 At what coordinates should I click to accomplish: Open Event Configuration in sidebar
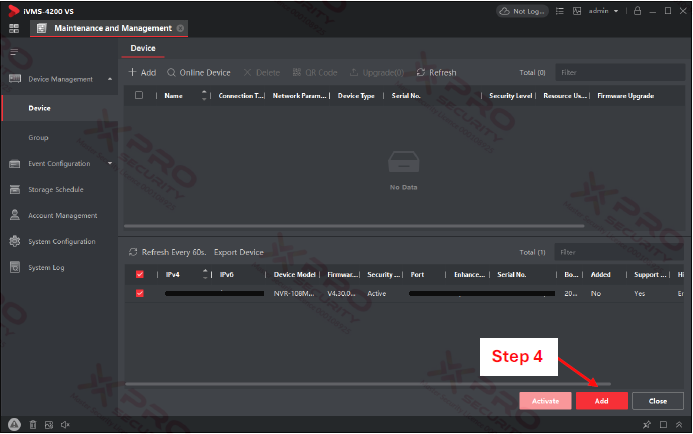point(59,164)
